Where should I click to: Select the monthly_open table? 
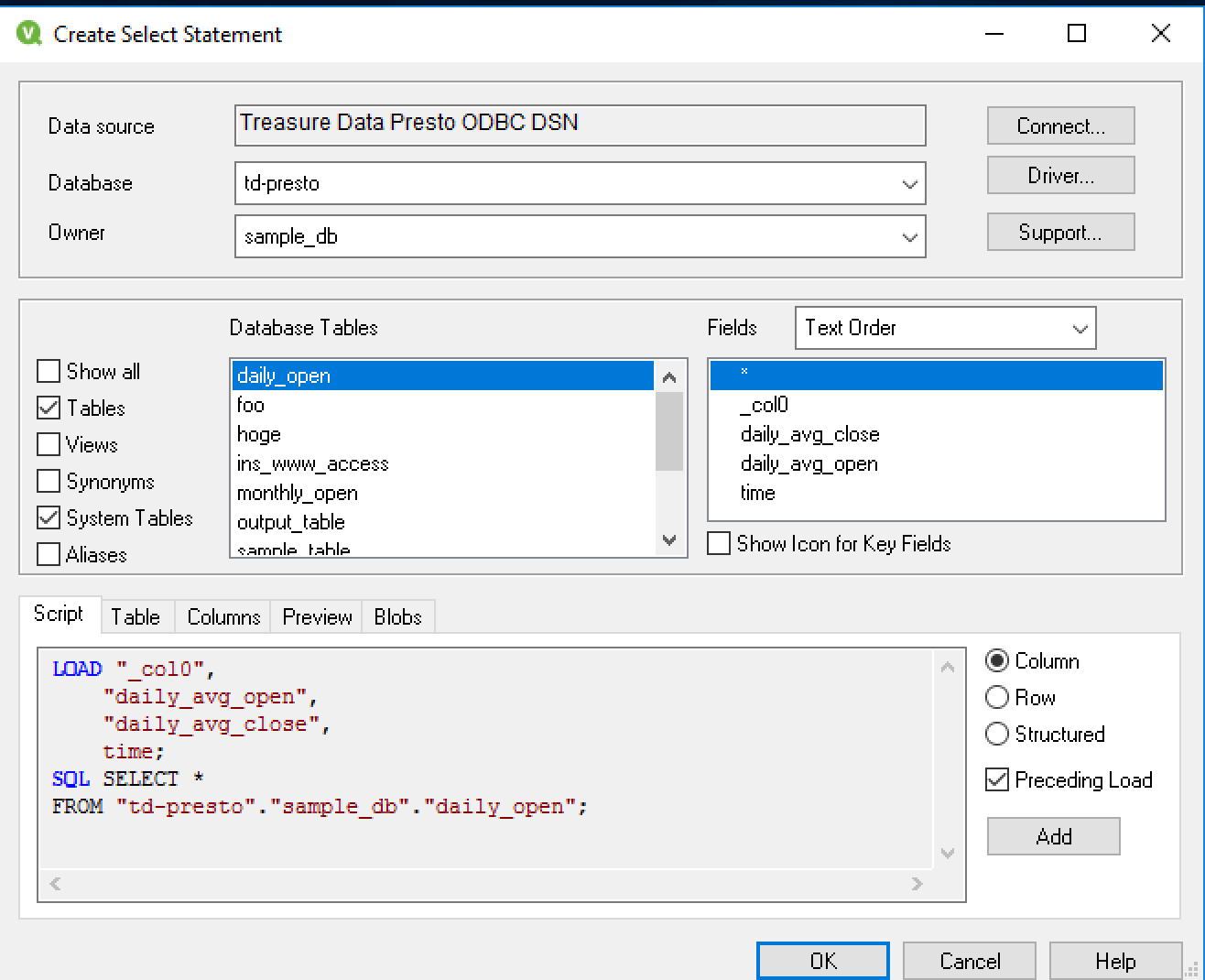443,493
